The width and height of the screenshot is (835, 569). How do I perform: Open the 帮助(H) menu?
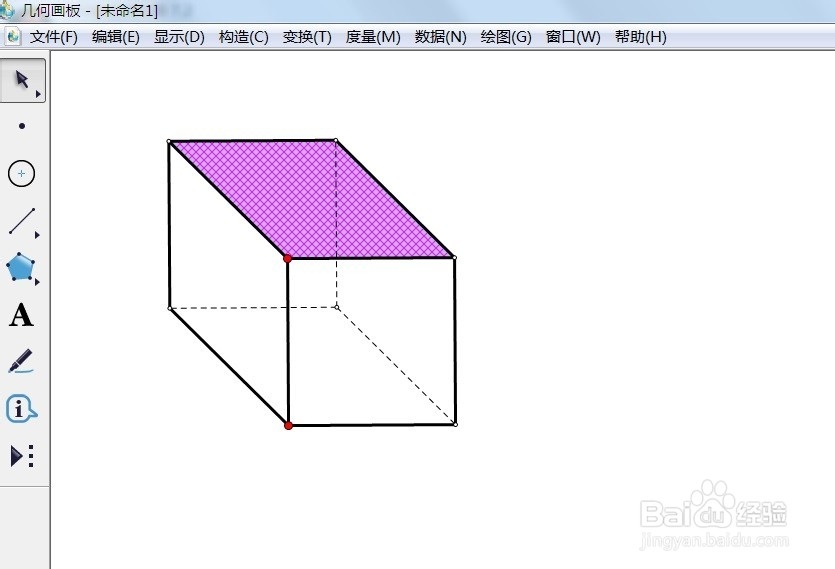(641, 37)
